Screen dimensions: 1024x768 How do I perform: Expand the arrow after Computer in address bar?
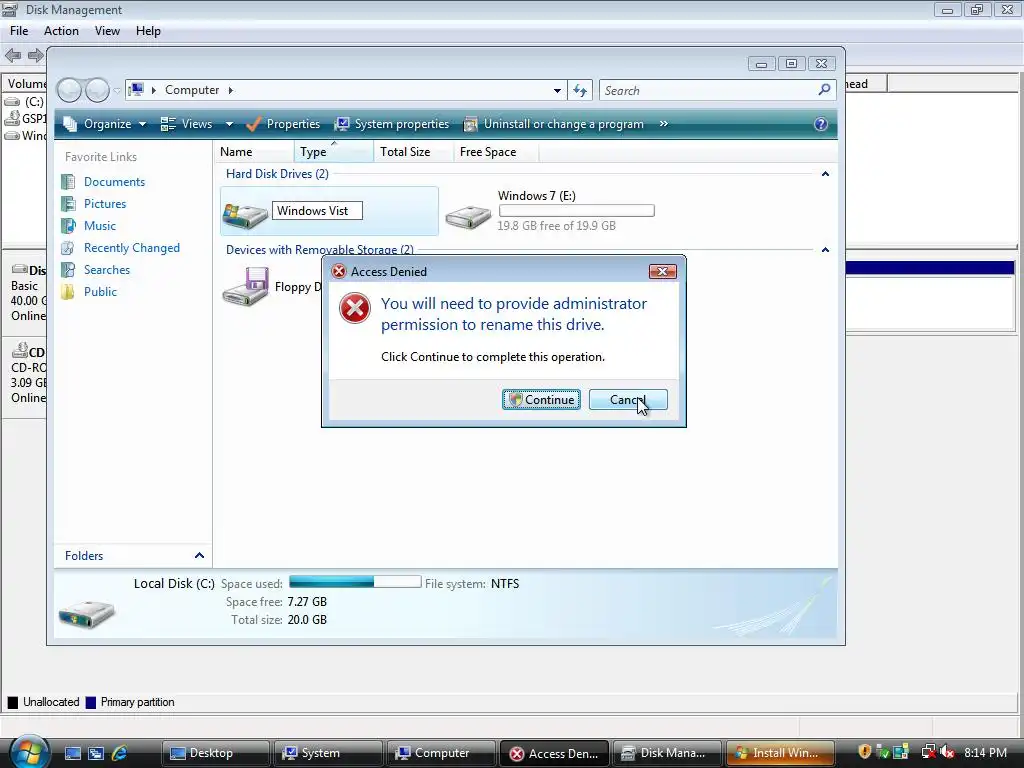231,90
